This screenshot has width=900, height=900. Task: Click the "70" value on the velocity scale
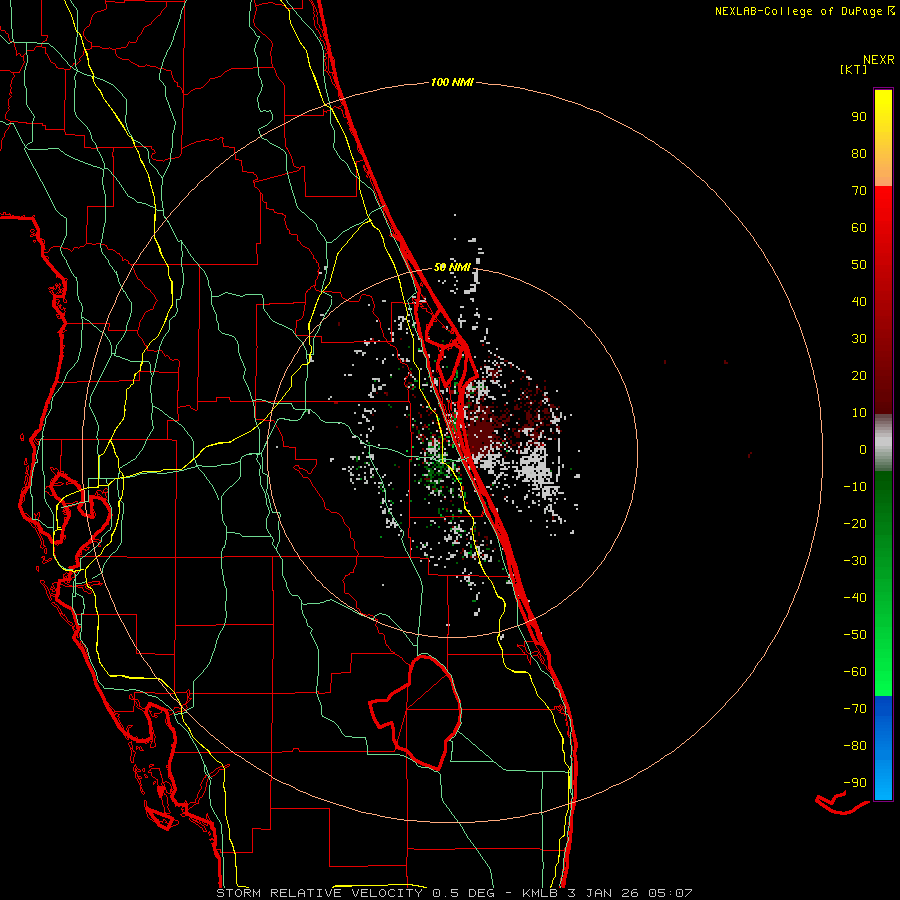[859, 191]
